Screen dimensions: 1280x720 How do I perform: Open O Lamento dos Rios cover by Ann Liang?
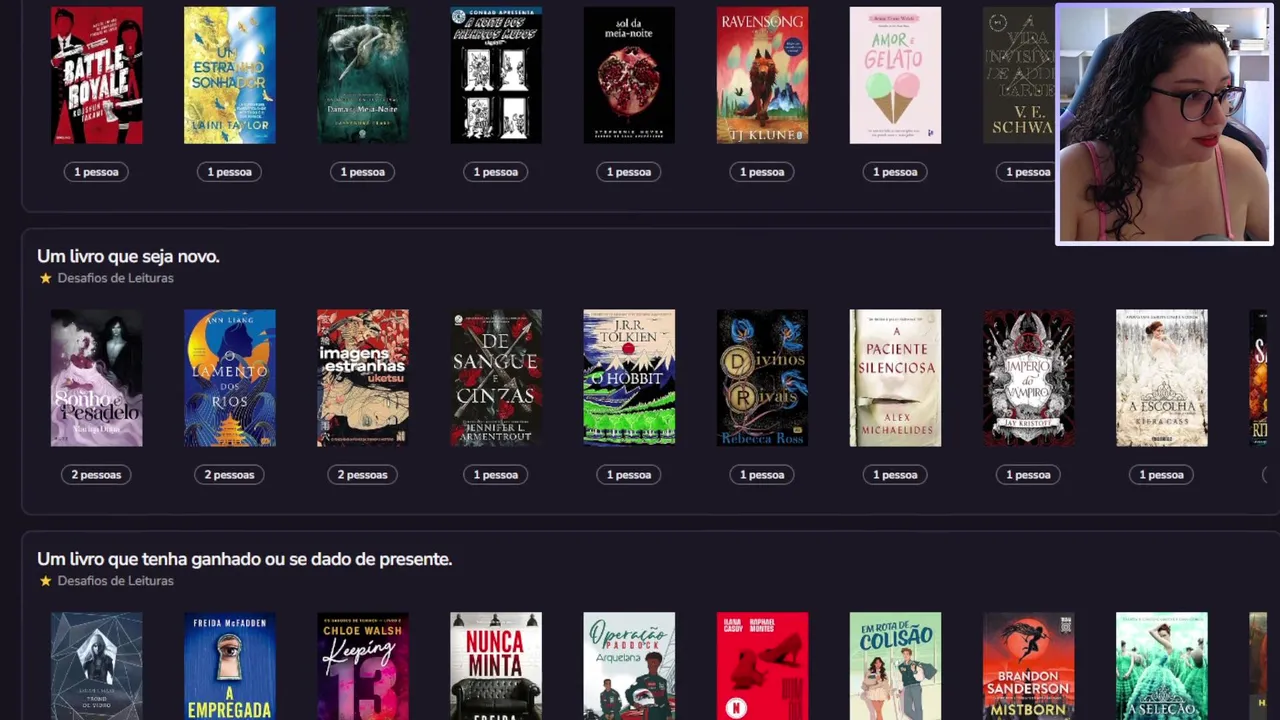(229, 378)
